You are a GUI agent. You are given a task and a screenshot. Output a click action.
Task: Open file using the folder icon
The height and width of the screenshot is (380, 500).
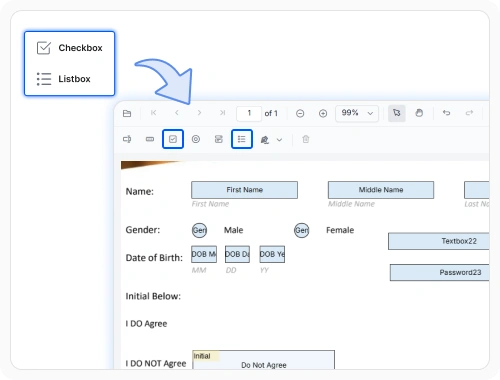(127, 113)
